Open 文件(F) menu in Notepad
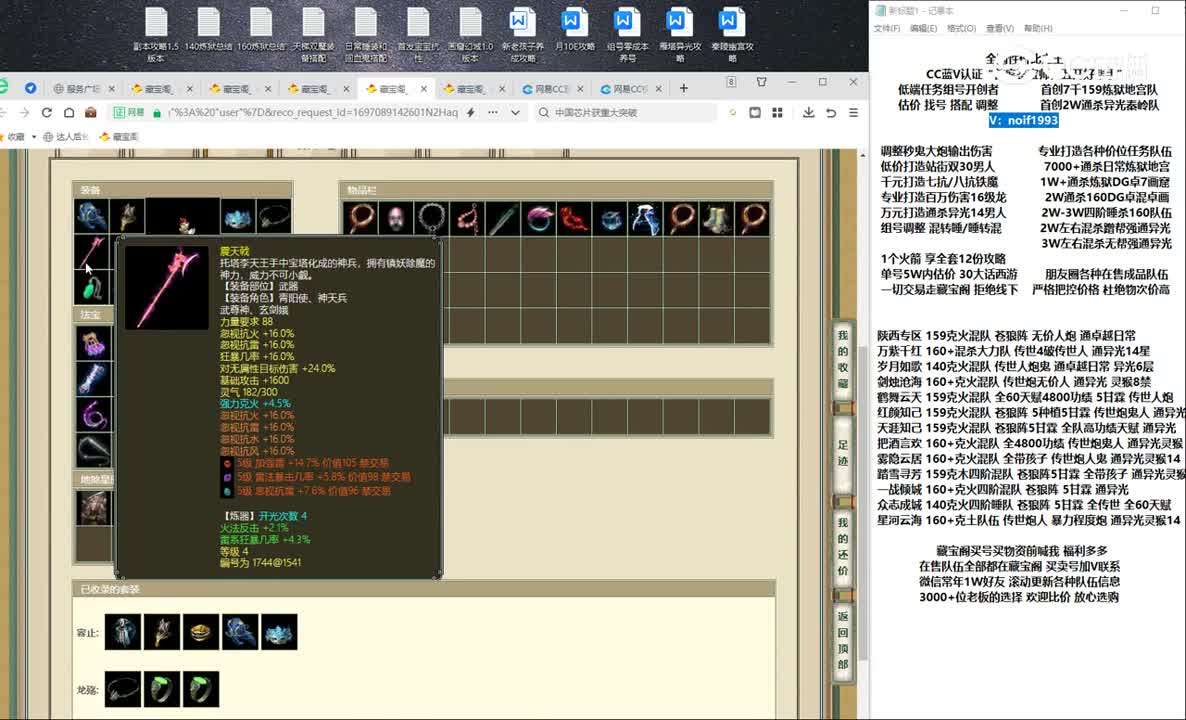Image resolution: width=1186 pixels, height=720 pixels. (887, 29)
